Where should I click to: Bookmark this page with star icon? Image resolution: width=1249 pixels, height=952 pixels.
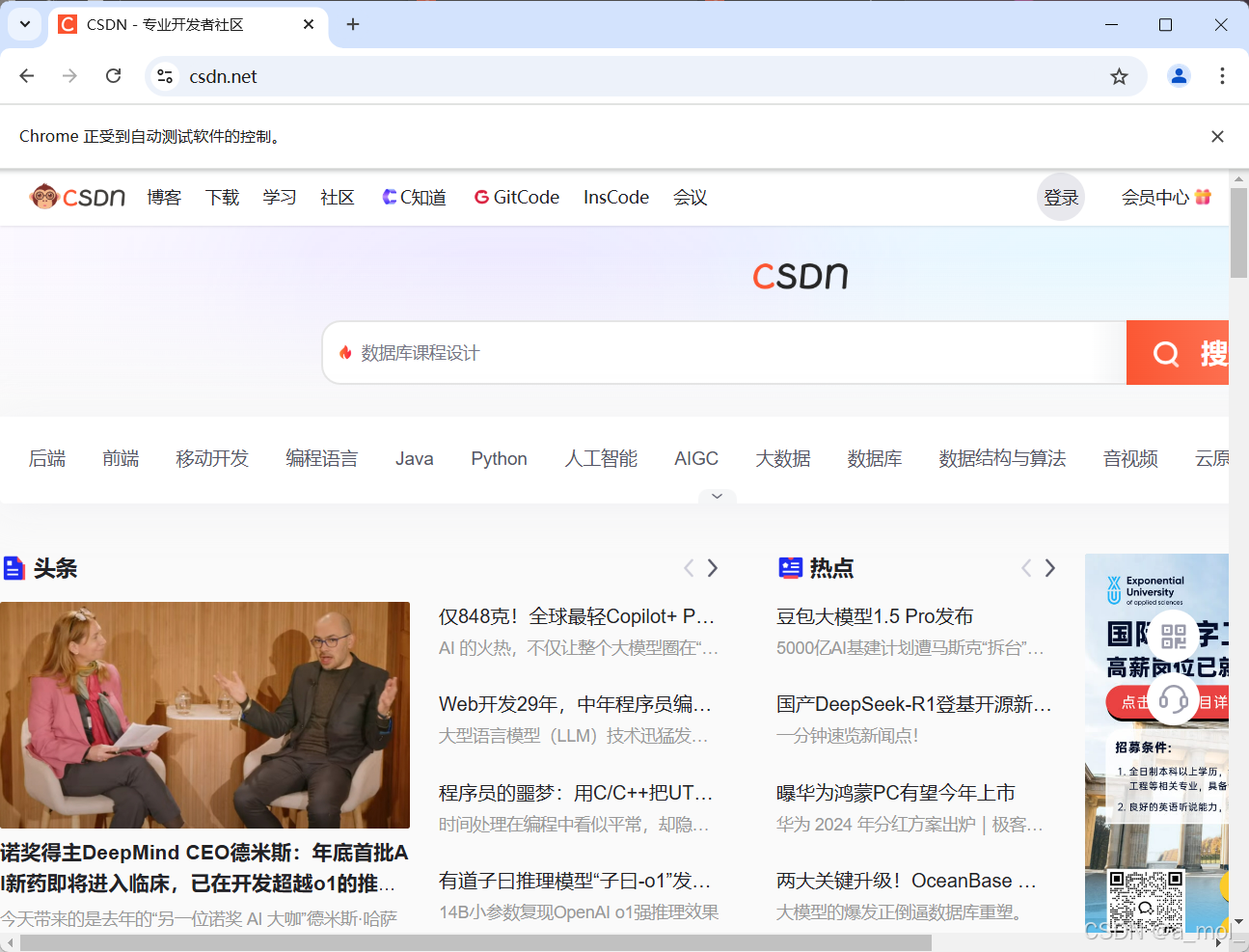point(1119,76)
